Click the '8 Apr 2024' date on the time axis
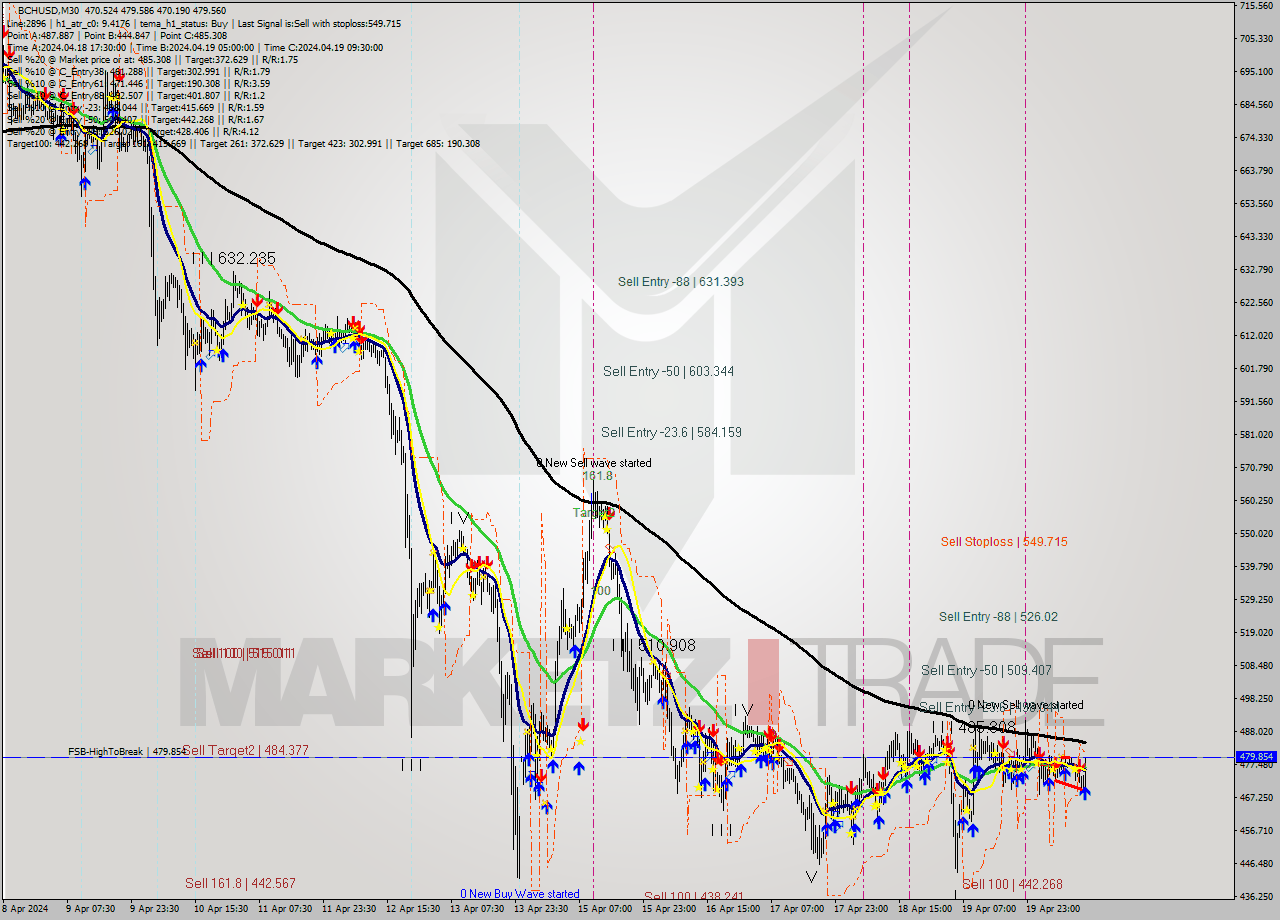1280x920 pixels. 25,909
